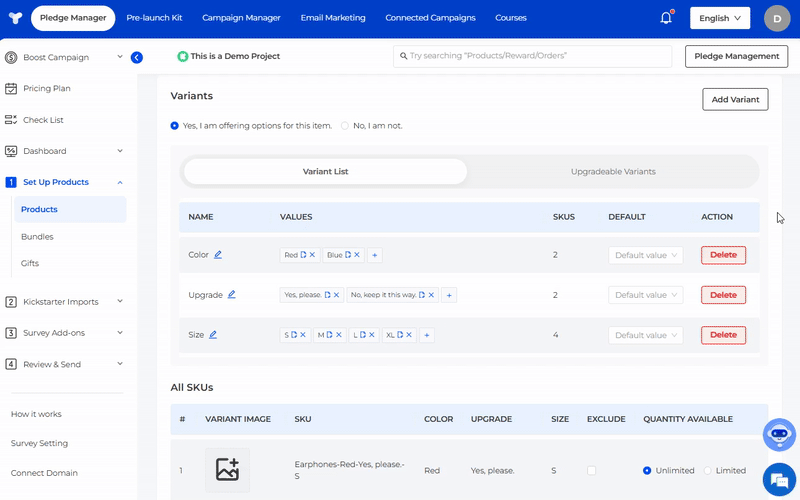Screen dimensions: 800x500
Task: Select 'No, I am not' option
Action: click(346, 126)
